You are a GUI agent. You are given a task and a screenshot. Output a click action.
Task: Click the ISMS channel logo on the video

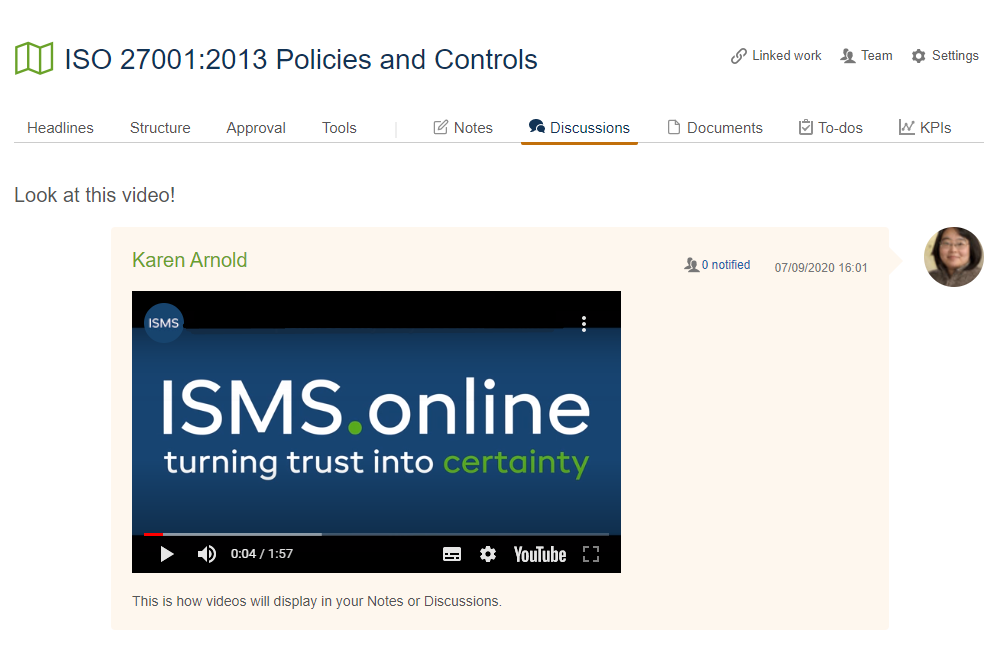(163, 323)
